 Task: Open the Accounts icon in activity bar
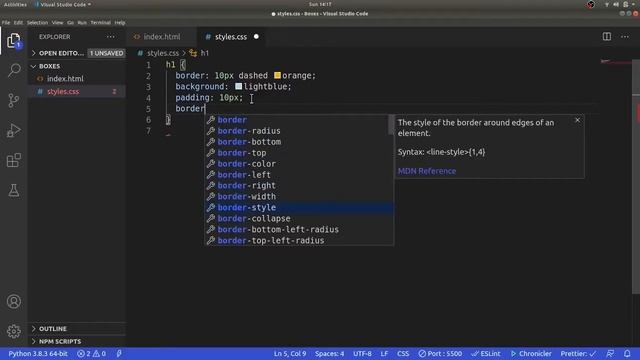[x=13, y=302]
